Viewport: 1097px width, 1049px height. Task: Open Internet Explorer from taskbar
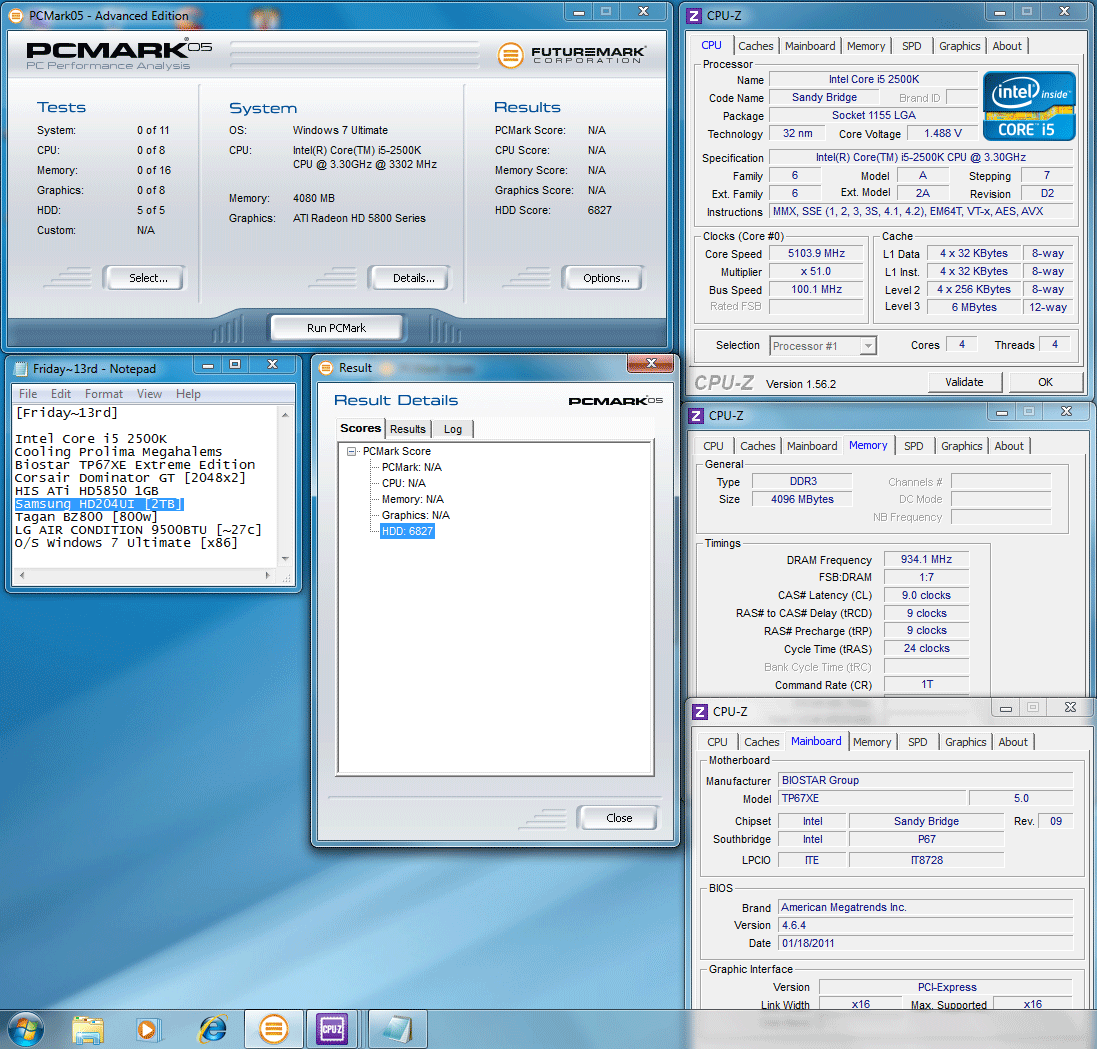[x=212, y=1028]
